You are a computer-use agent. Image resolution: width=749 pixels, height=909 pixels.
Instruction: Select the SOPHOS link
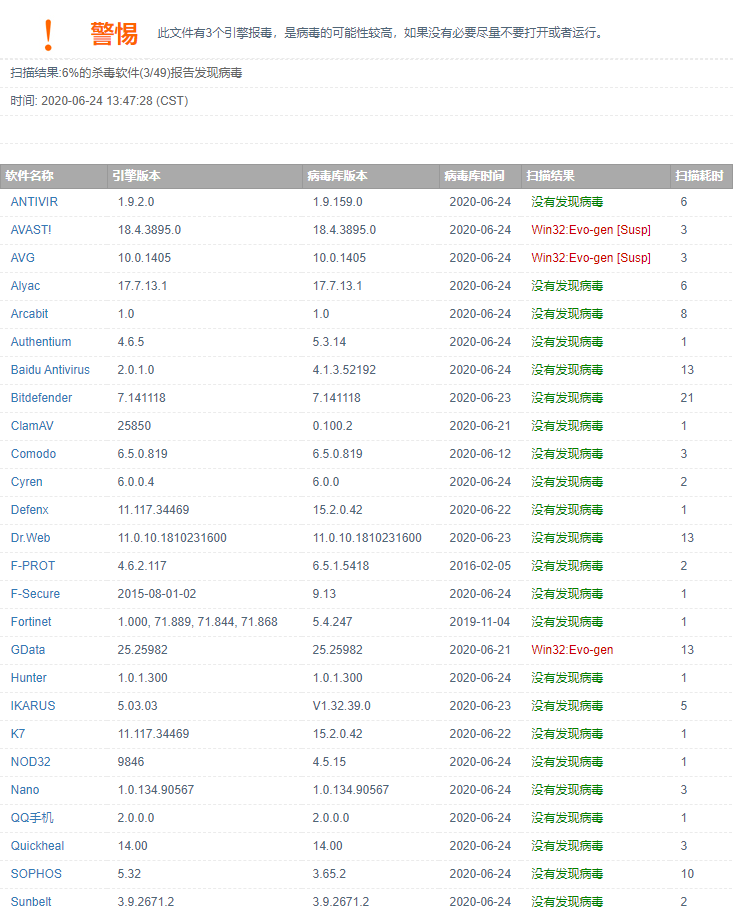tap(36, 874)
